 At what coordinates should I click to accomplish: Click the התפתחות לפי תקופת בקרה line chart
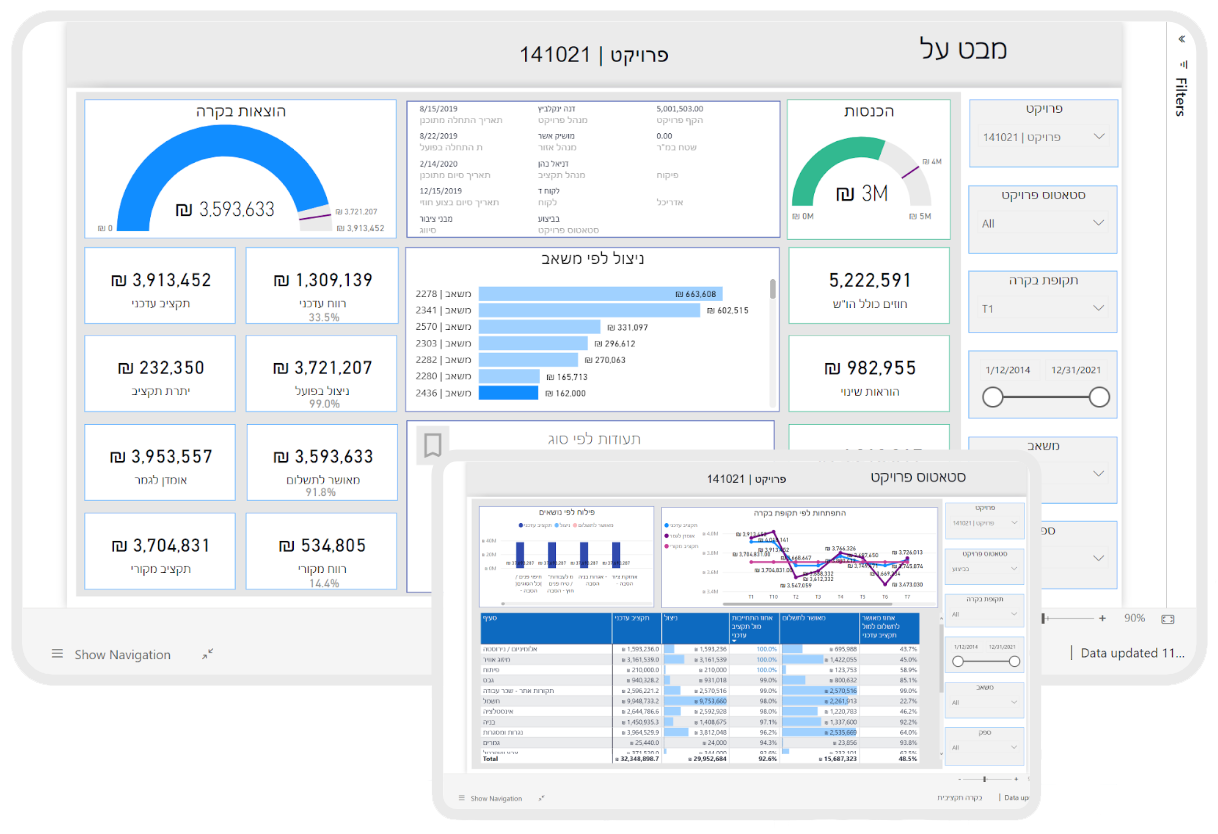coord(799,557)
